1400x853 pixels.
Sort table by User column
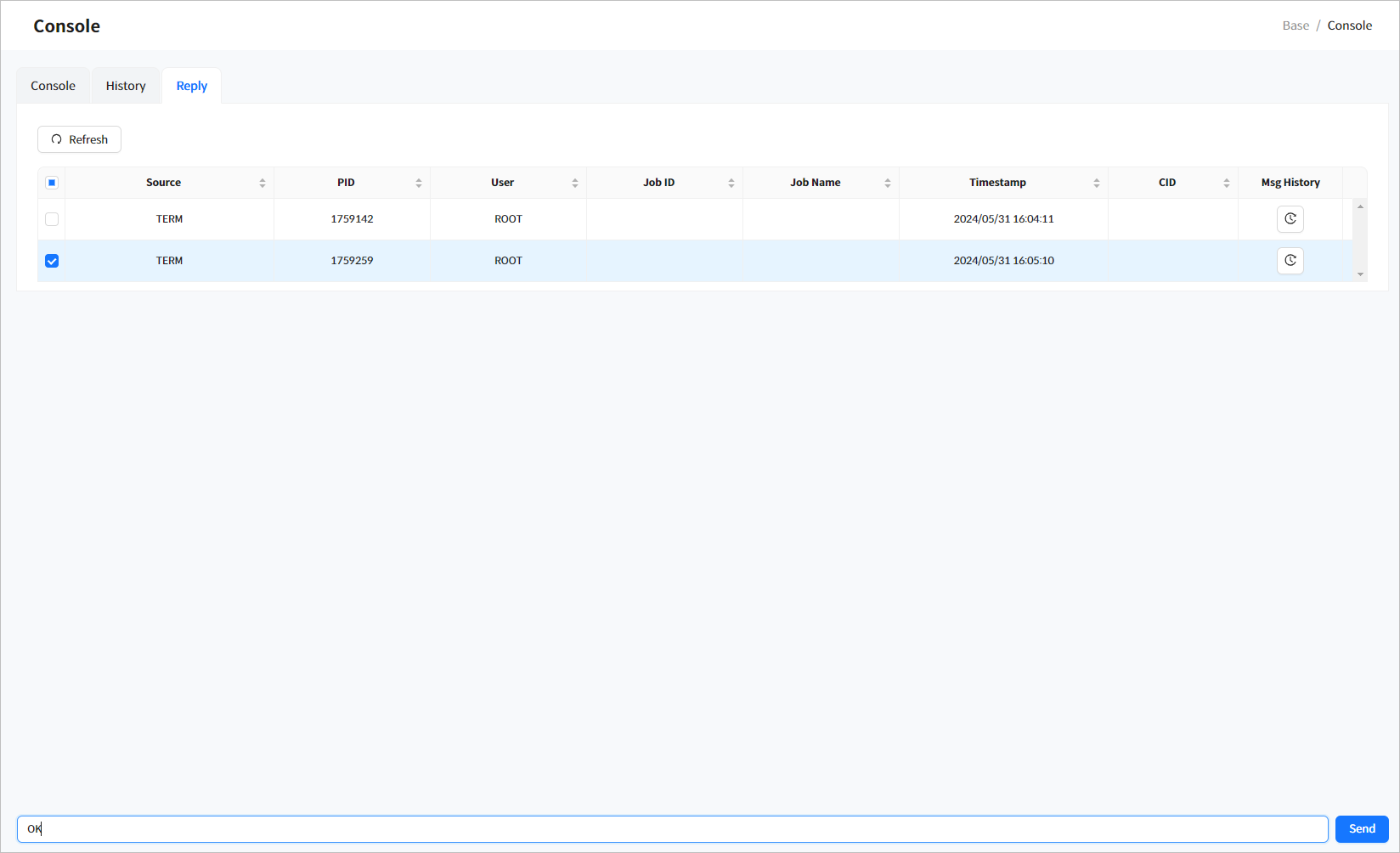click(574, 183)
